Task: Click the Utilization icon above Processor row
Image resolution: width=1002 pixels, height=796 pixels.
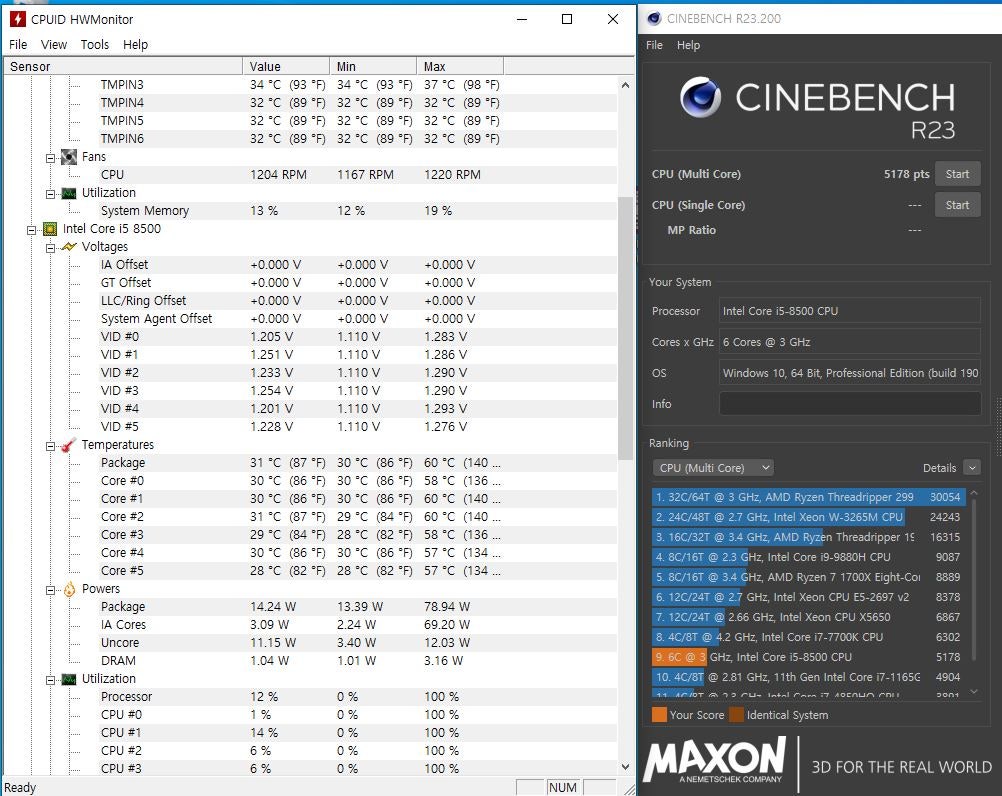Action: point(68,680)
